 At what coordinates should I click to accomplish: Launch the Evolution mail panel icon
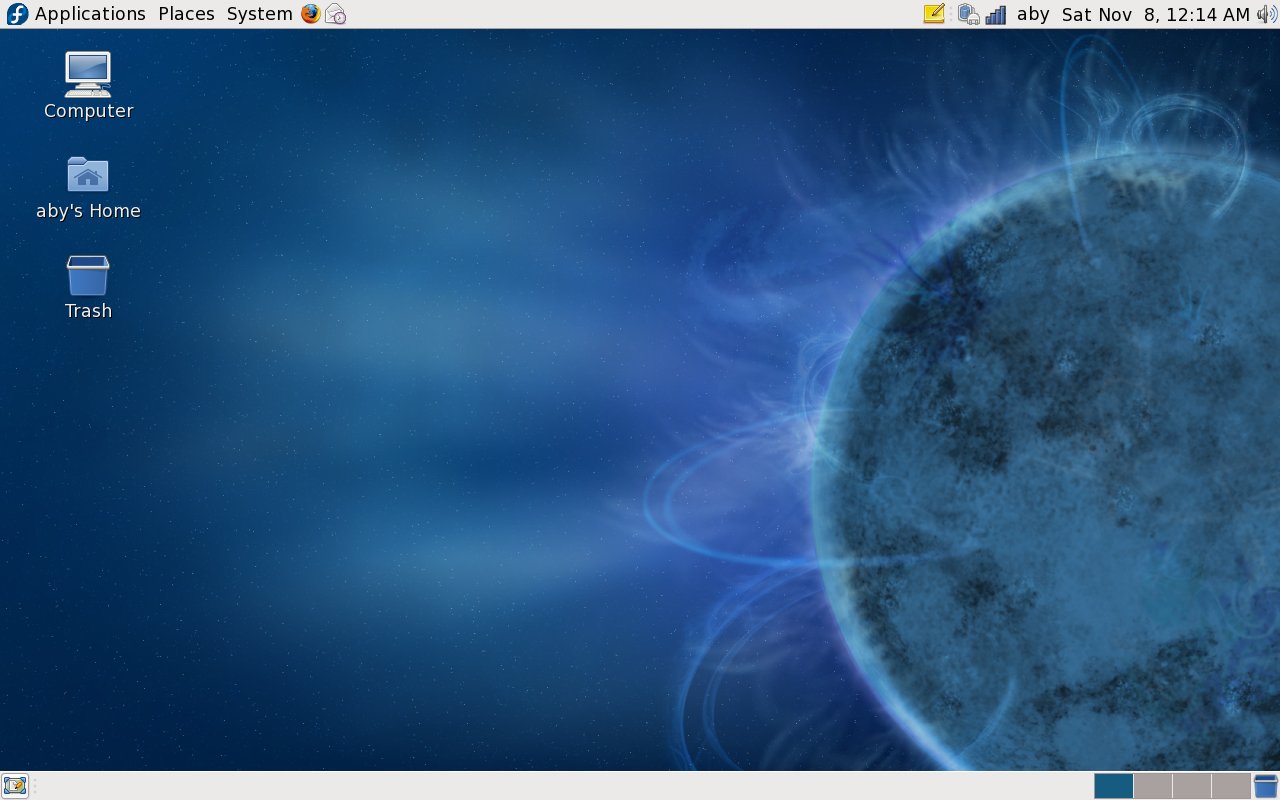point(336,14)
